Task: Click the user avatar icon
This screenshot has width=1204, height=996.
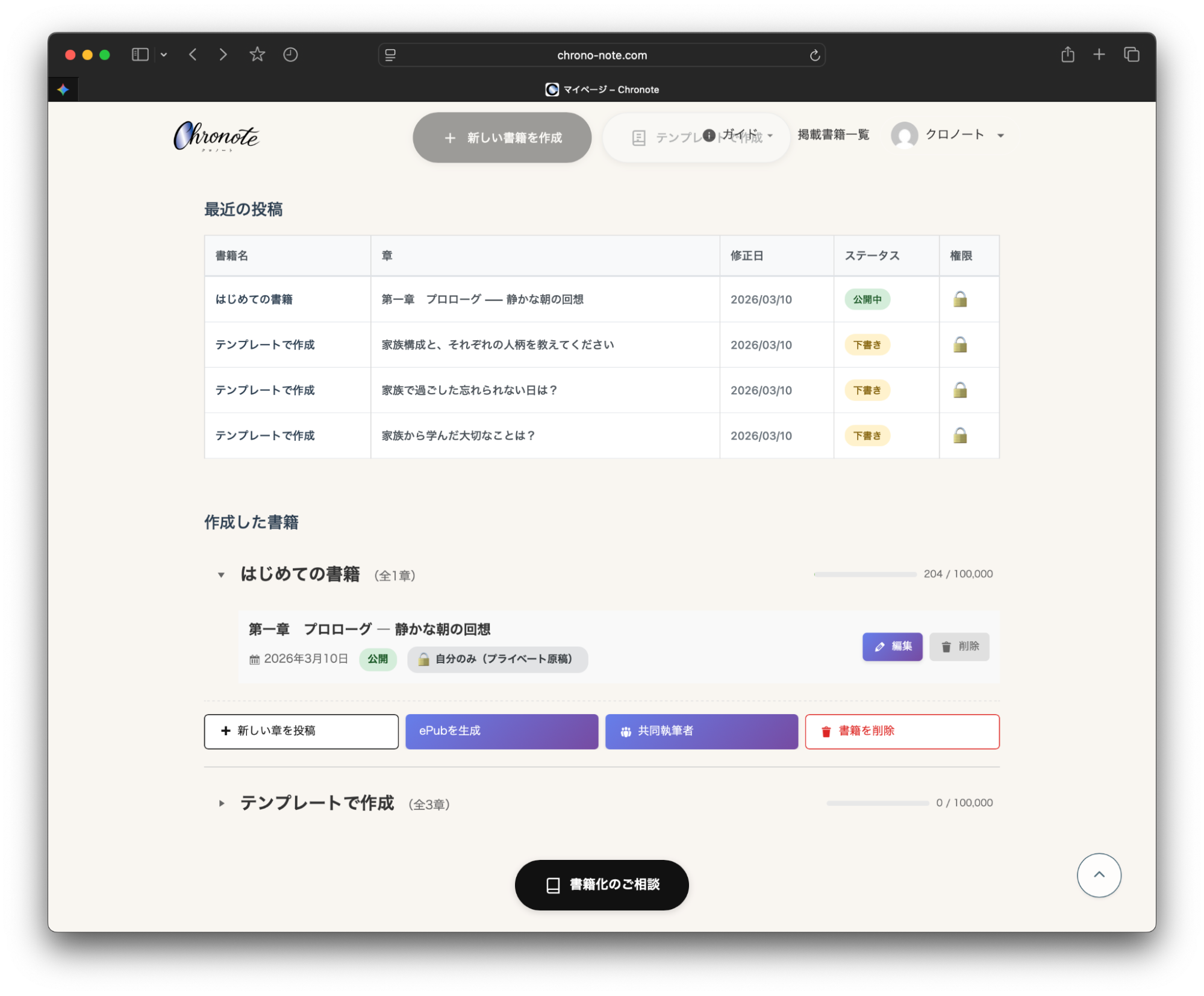Action: tap(904, 135)
